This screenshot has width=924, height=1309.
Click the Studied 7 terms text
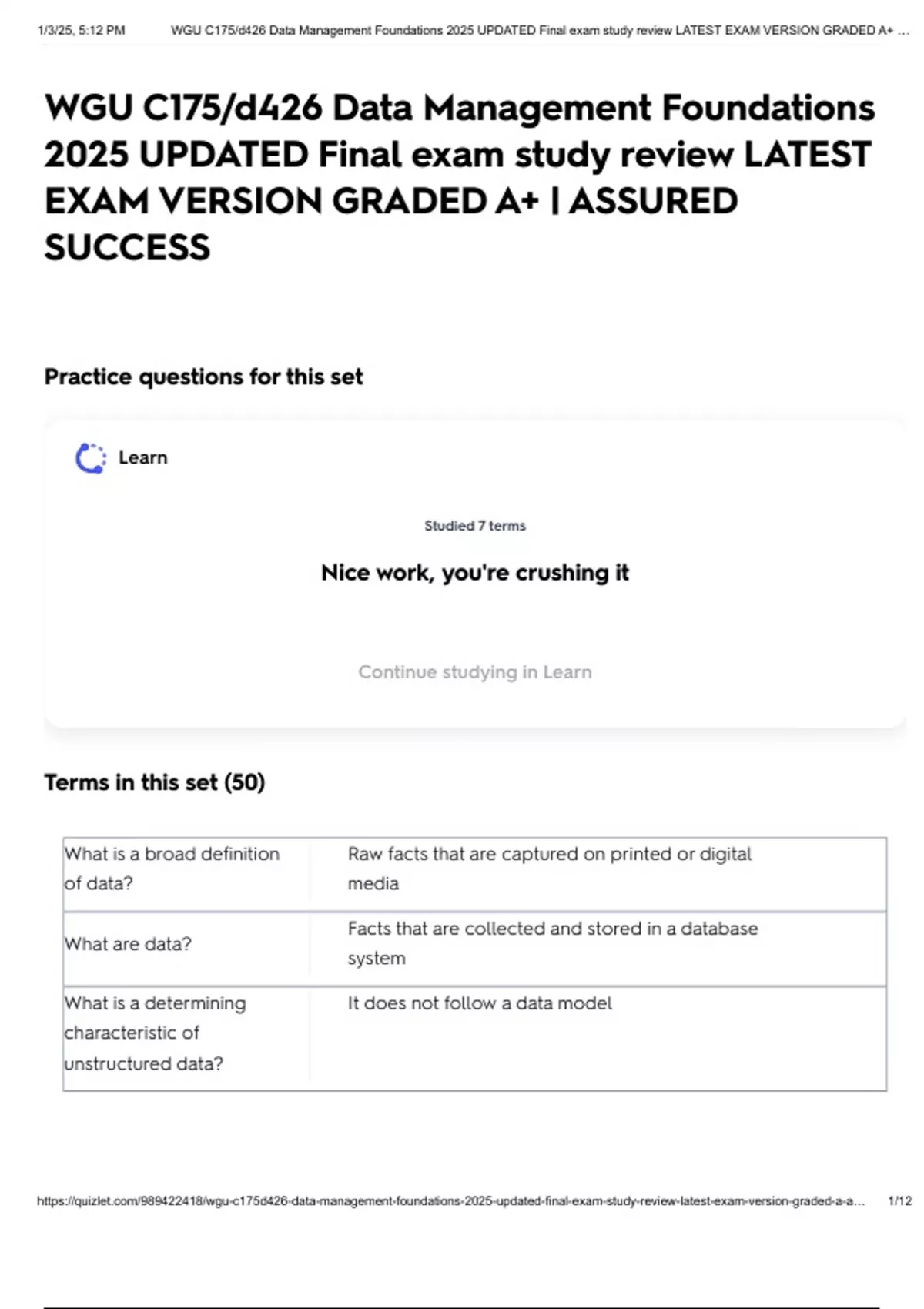(x=474, y=526)
